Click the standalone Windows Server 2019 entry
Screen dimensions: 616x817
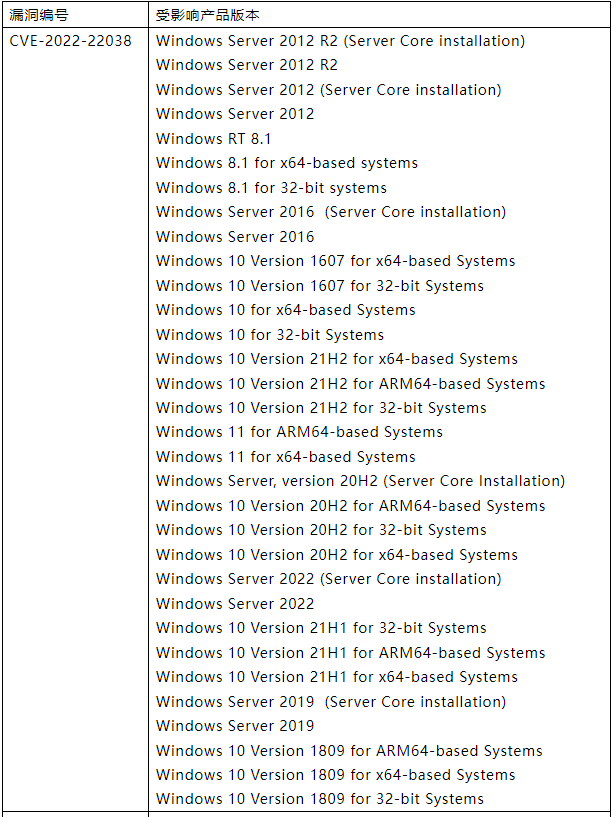tap(235, 725)
